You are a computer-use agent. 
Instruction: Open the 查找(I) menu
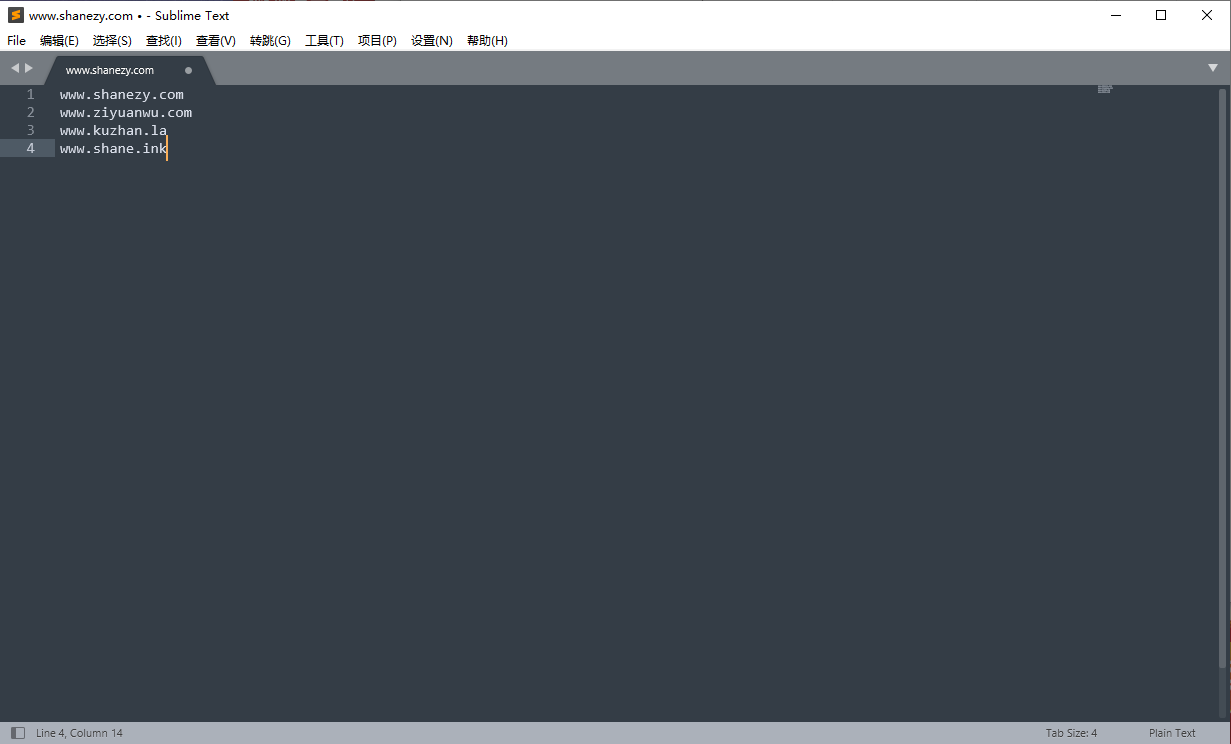pyautogui.click(x=163, y=40)
